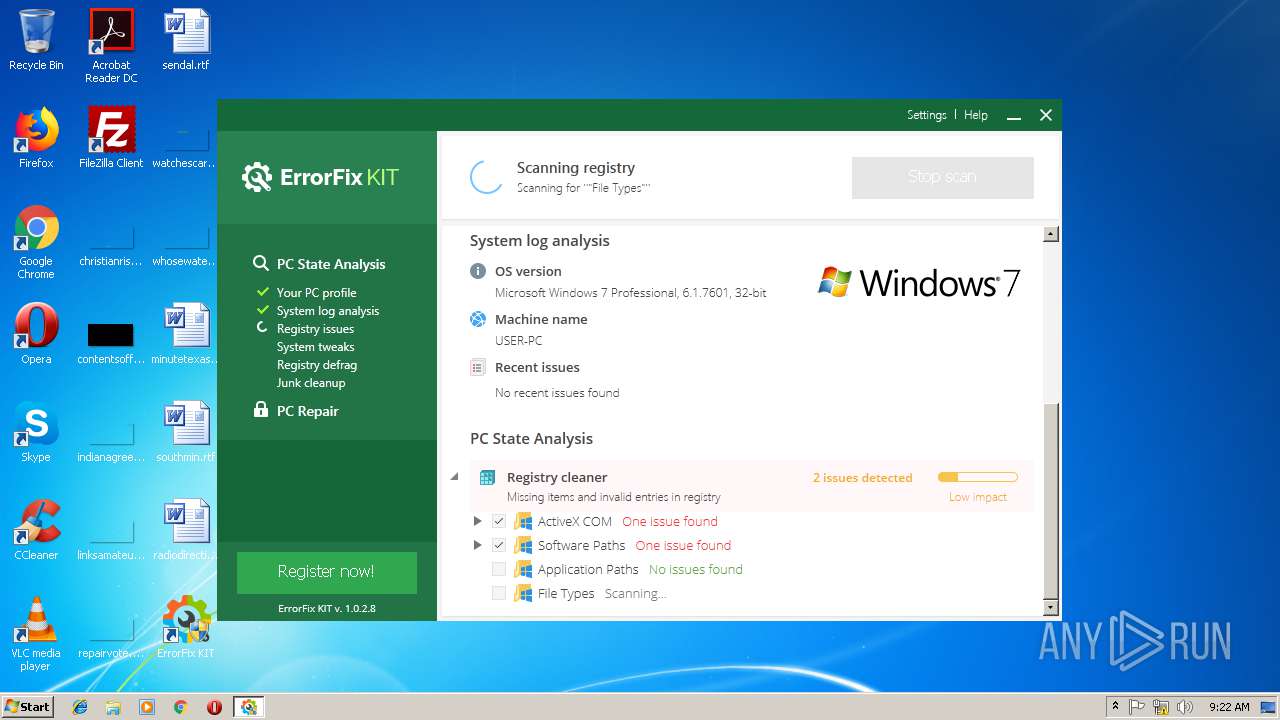Viewport: 1280px width, 720px height.
Task: Open Help in the title bar
Action: click(x=976, y=115)
